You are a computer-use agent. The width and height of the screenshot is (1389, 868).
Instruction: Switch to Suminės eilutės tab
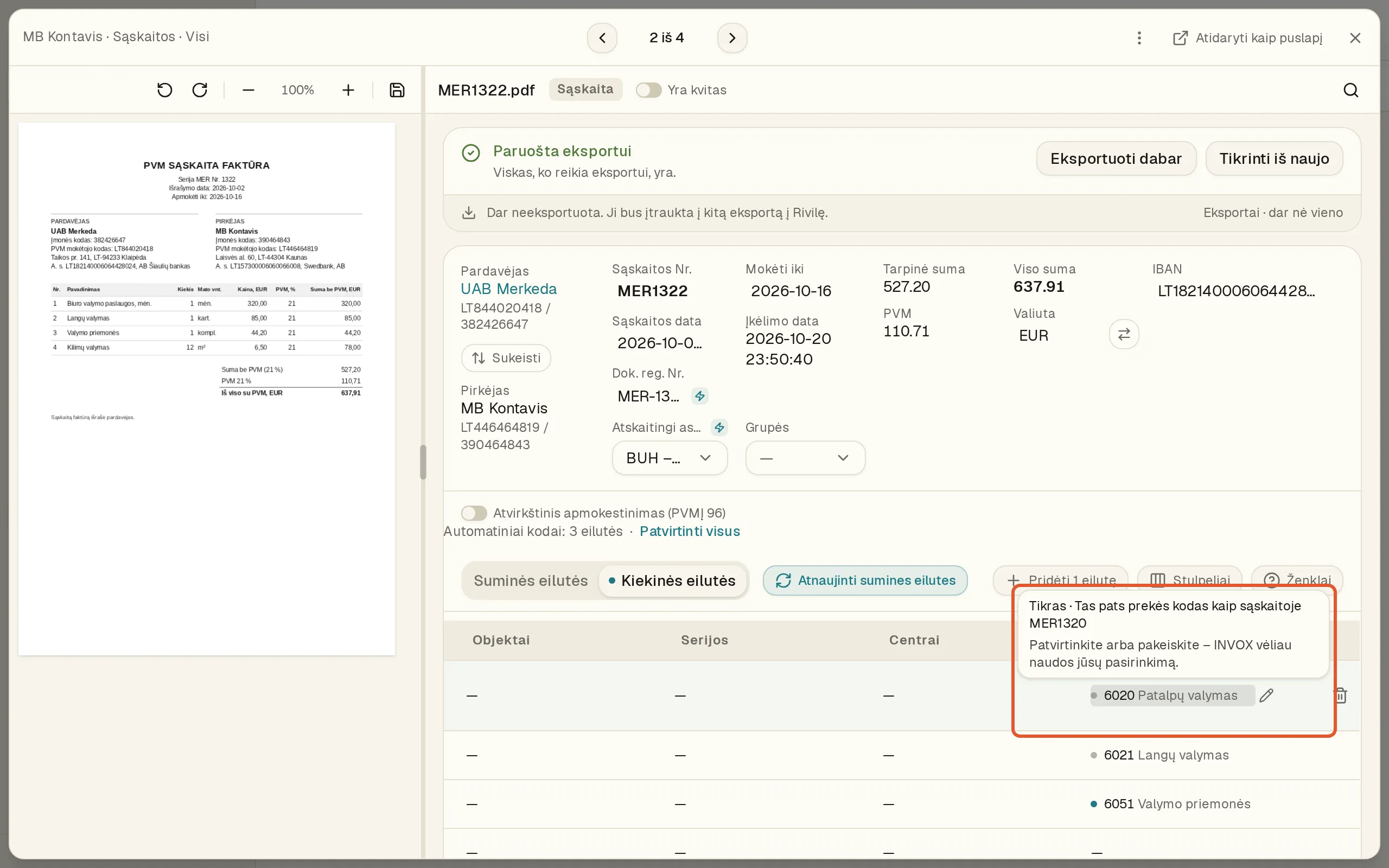click(x=530, y=581)
